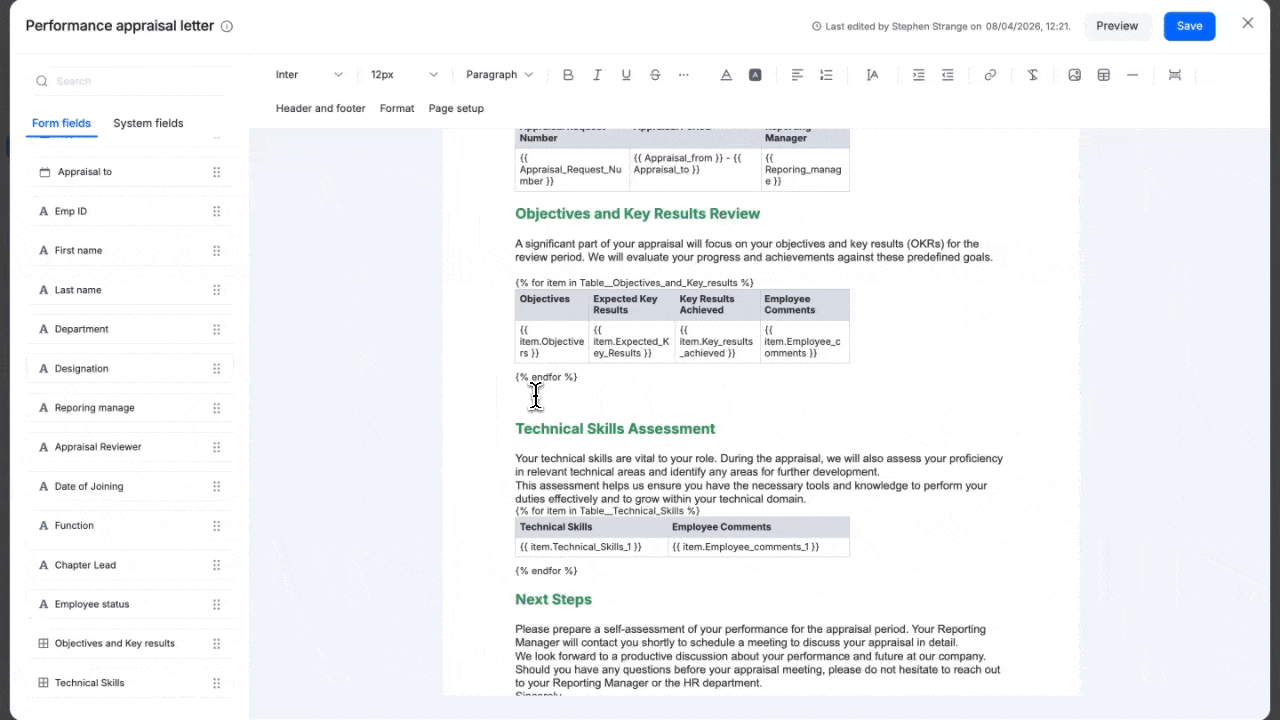The image size is (1280, 720).
Task: Toggle underline text formatting
Action: click(x=626, y=75)
